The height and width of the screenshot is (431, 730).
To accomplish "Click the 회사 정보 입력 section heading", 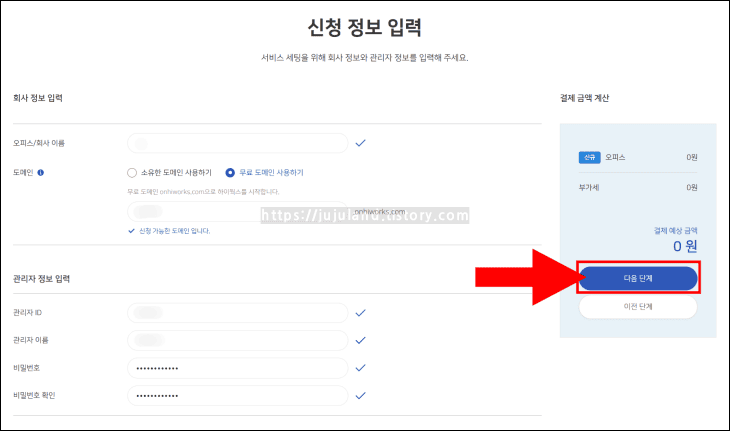I will 38,98.
